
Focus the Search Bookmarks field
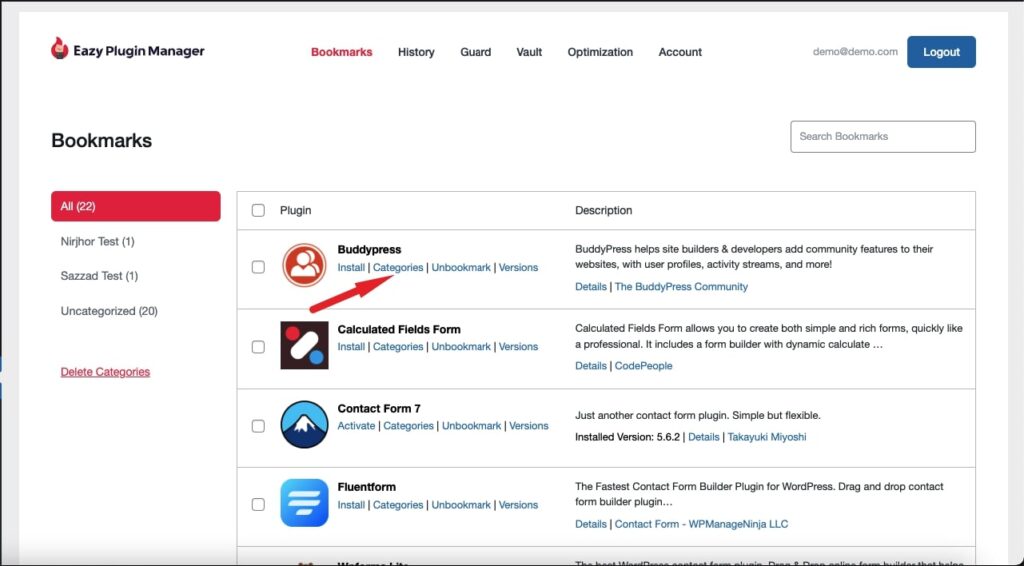(883, 136)
